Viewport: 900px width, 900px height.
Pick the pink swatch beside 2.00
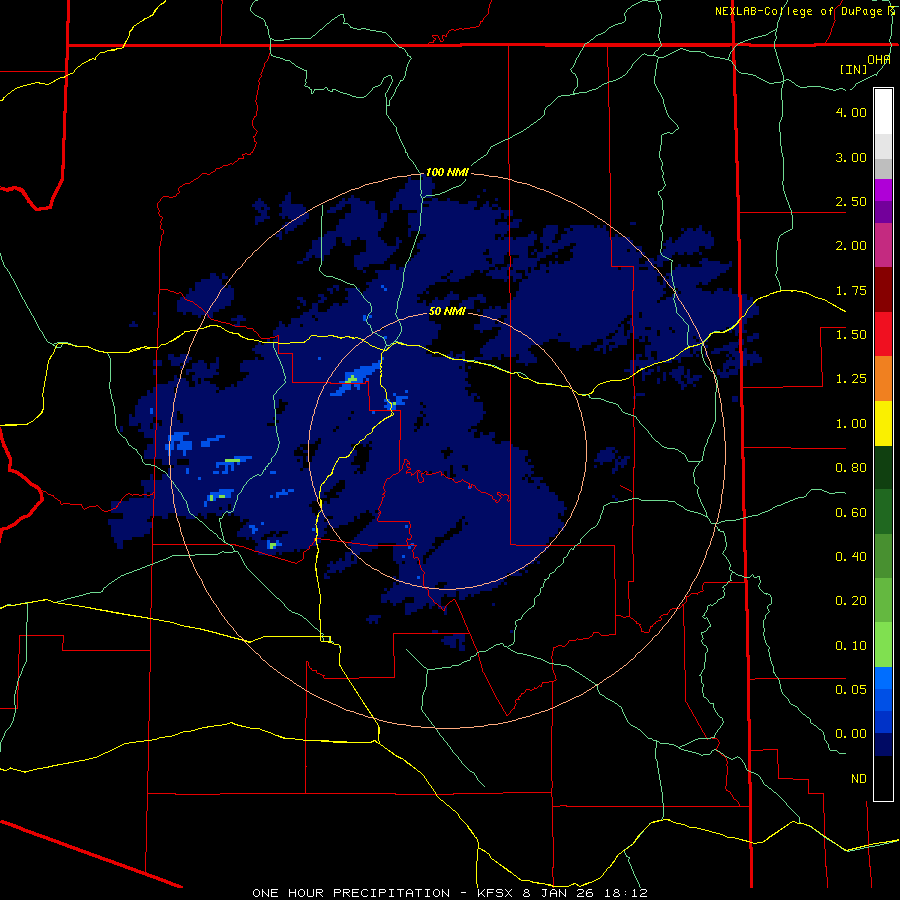(883, 246)
